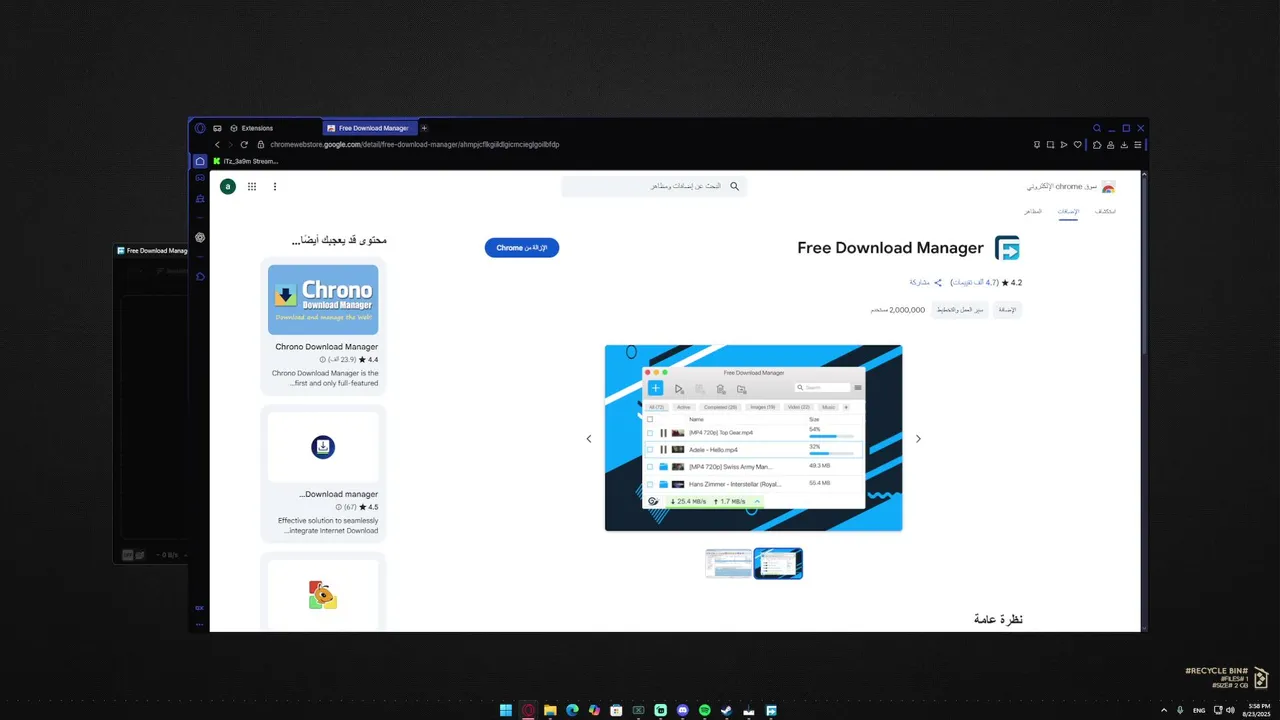Click the search magnifier in store search box
The height and width of the screenshot is (720, 1280).
pyautogui.click(x=735, y=186)
